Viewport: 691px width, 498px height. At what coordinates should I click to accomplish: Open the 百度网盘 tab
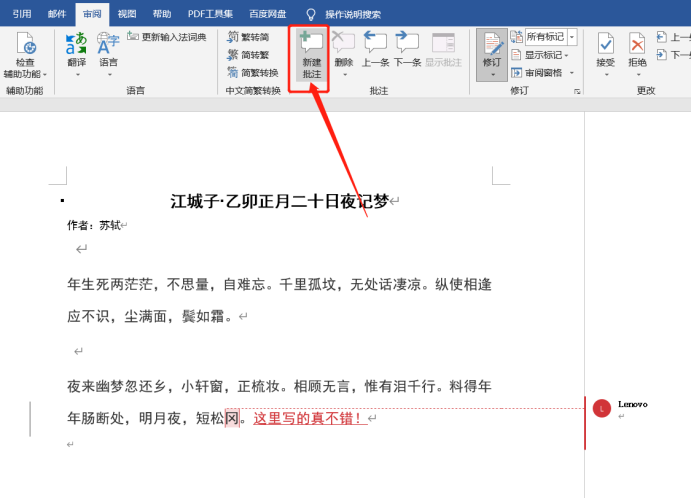click(x=267, y=14)
